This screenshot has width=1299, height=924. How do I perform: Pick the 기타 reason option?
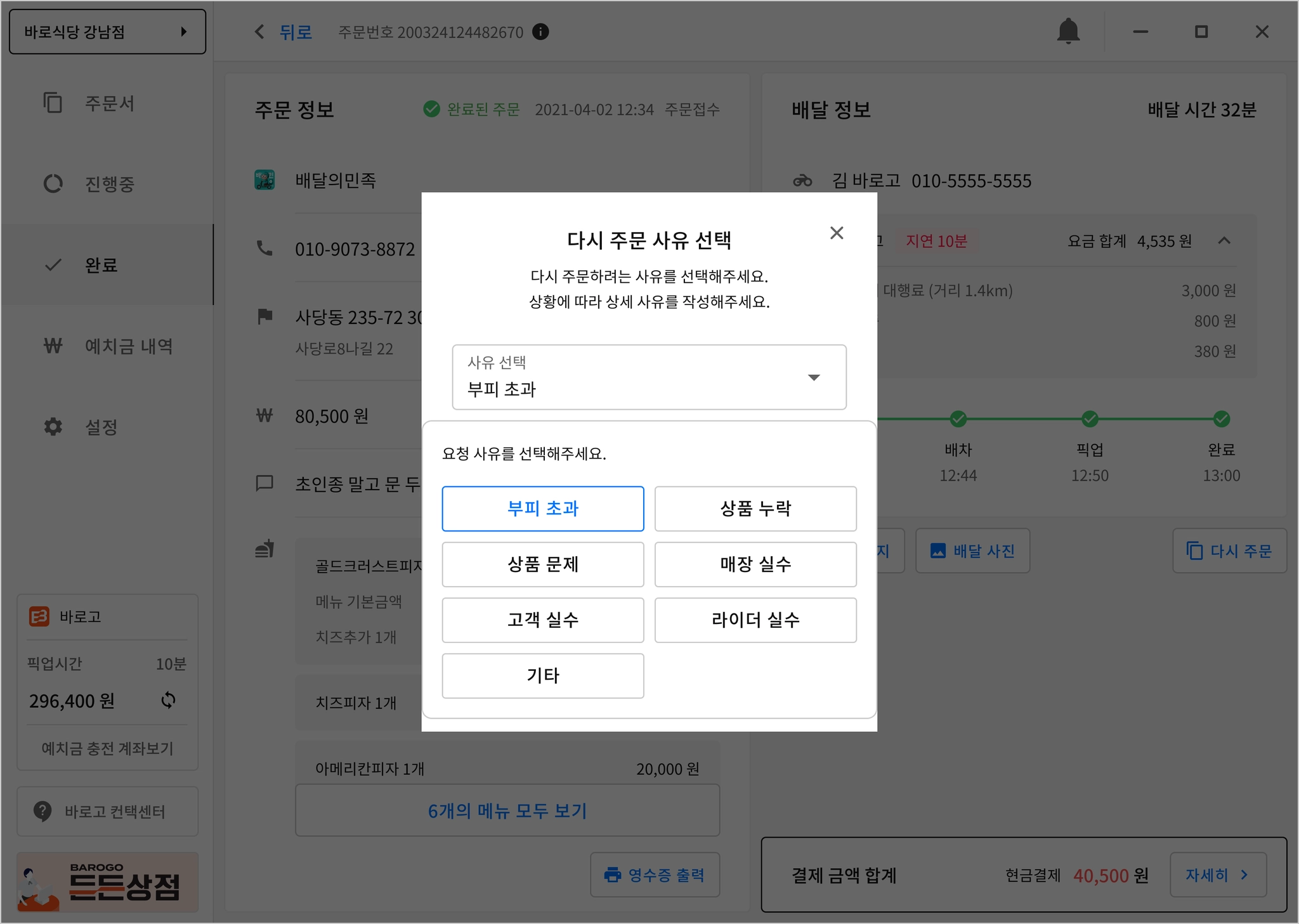pos(542,676)
